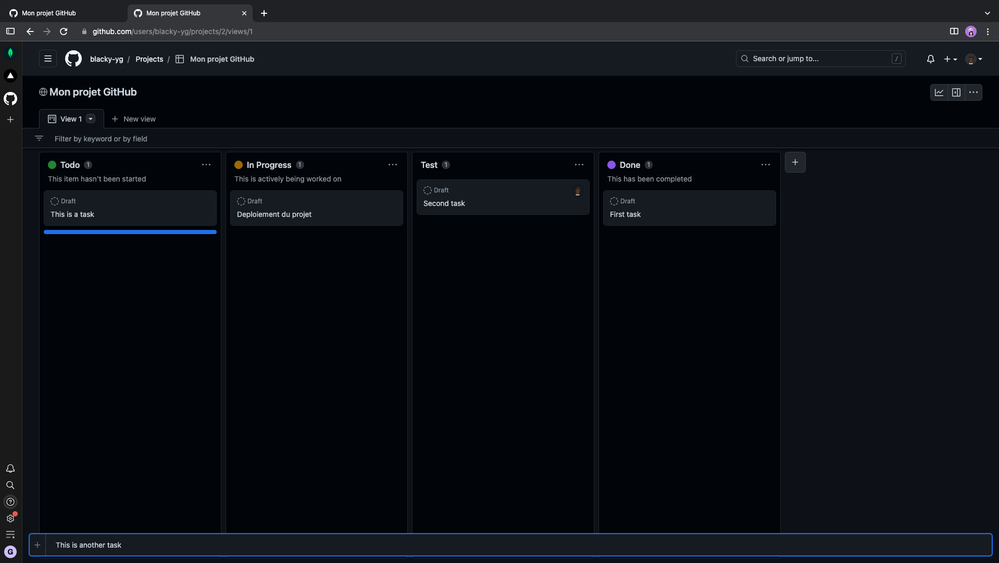Click the filter icon beside the filter field
The image size is (999, 563).
pyautogui.click(x=39, y=138)
